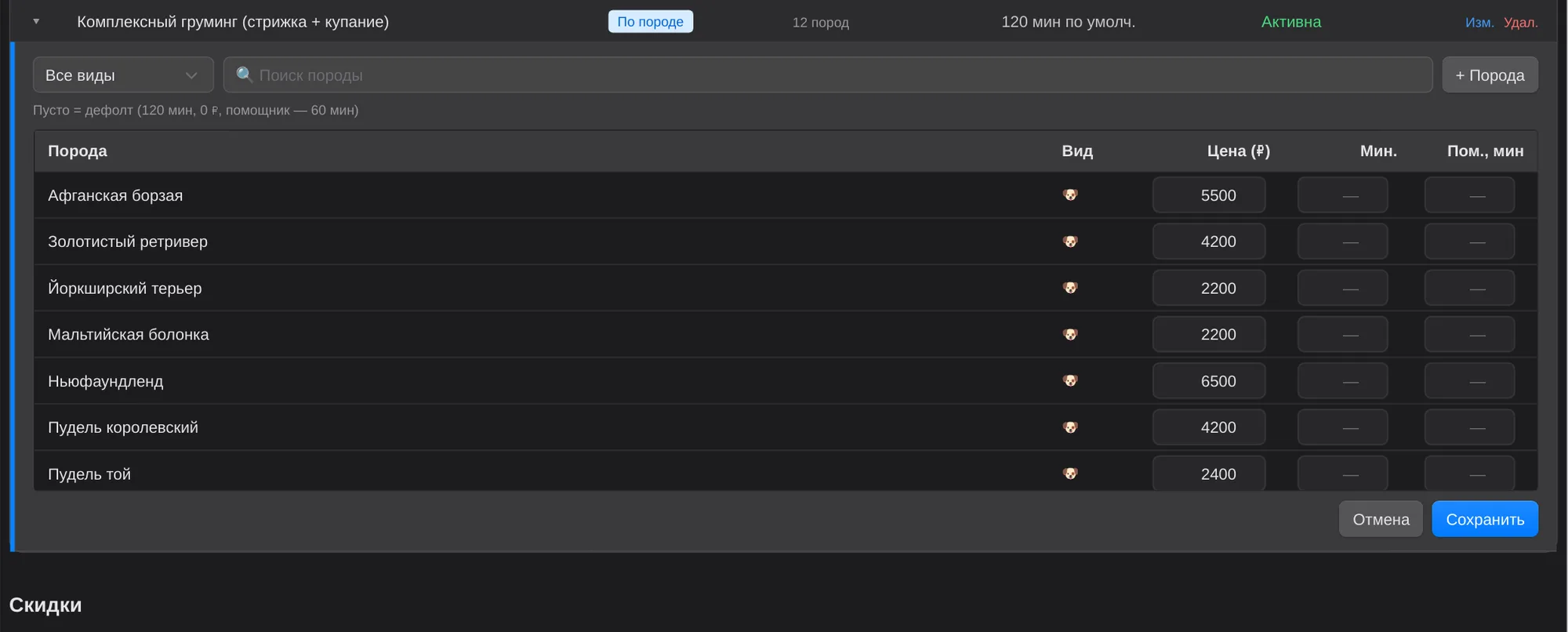Edit price field for Пудель королевский
Screen dimensions: 1568x632
(x=1209, y=427)
